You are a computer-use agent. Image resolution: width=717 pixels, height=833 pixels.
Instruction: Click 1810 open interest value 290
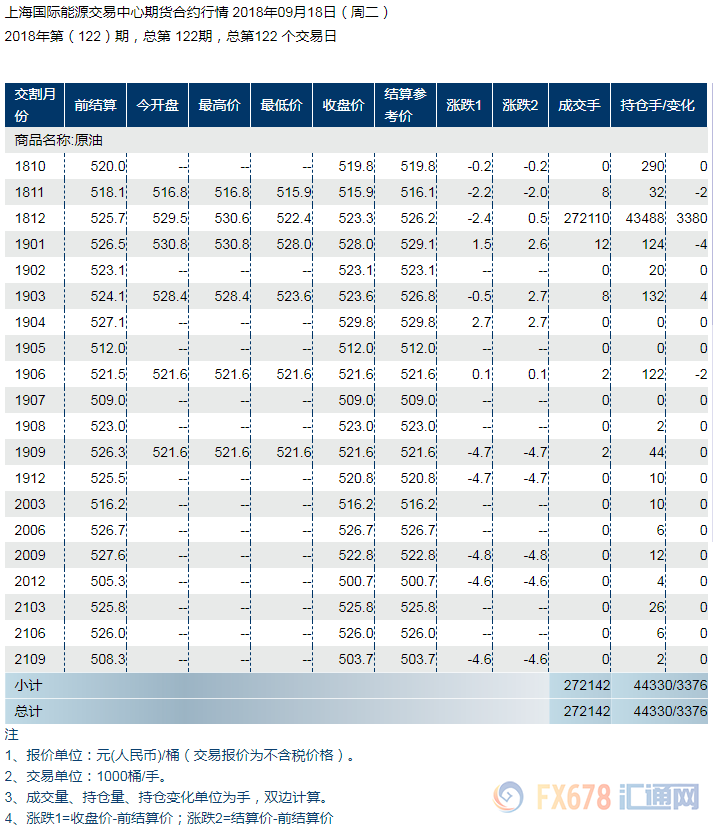pyautogui.click(x=653, y=166)
